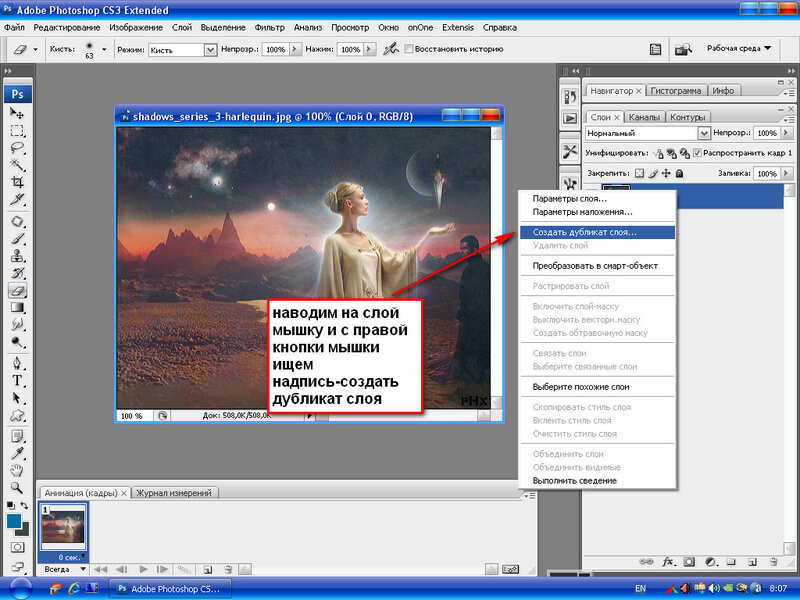Select the Hand tool
Viewport: 800px width, 600px height.
coord(17,470)
